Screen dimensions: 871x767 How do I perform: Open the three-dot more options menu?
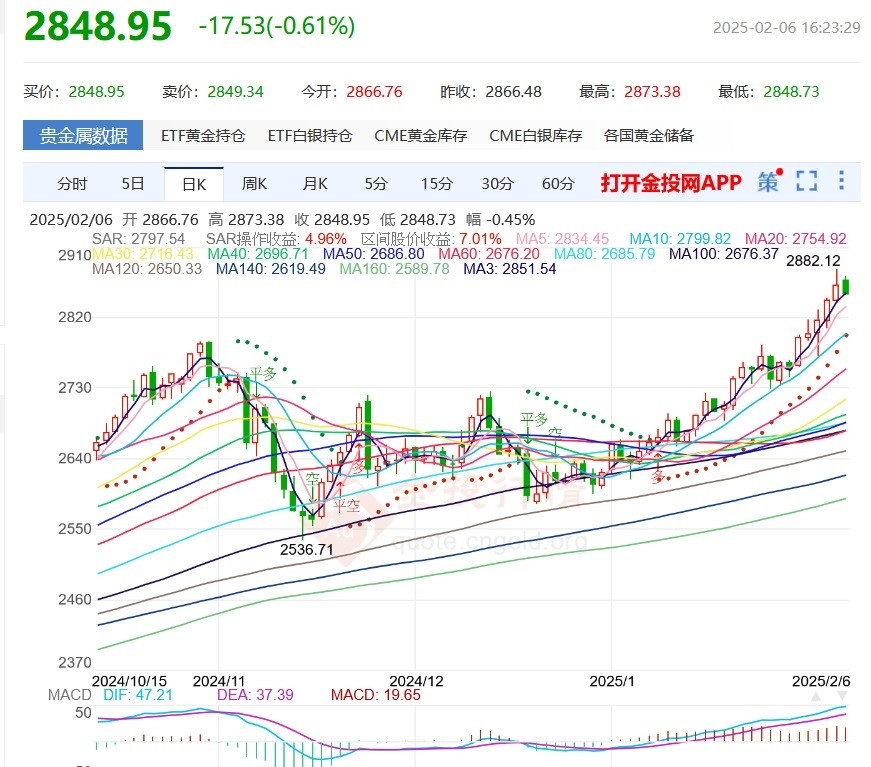tap(842, 181)
